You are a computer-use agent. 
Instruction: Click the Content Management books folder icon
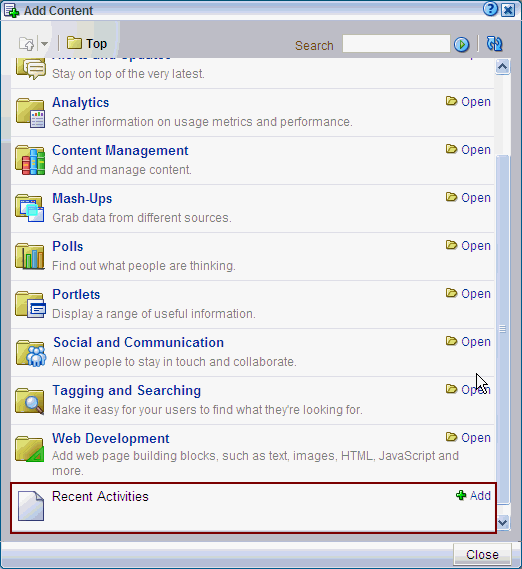pyautogui.click(x=30, y=160)
